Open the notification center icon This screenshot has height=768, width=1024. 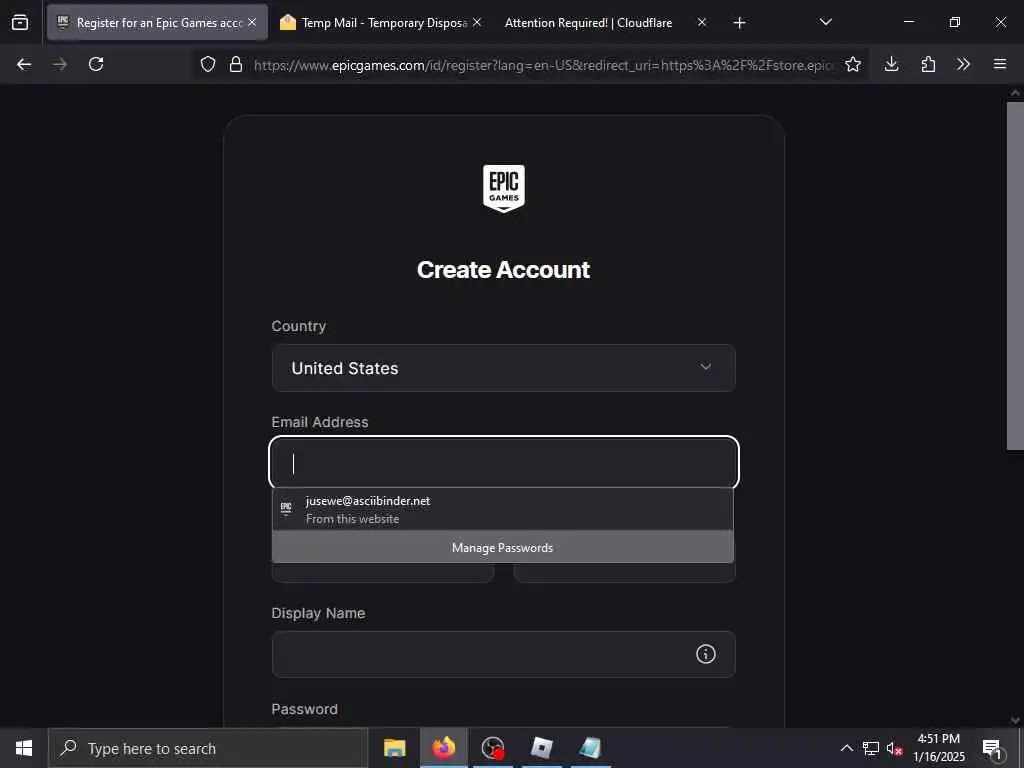(993, 748)
